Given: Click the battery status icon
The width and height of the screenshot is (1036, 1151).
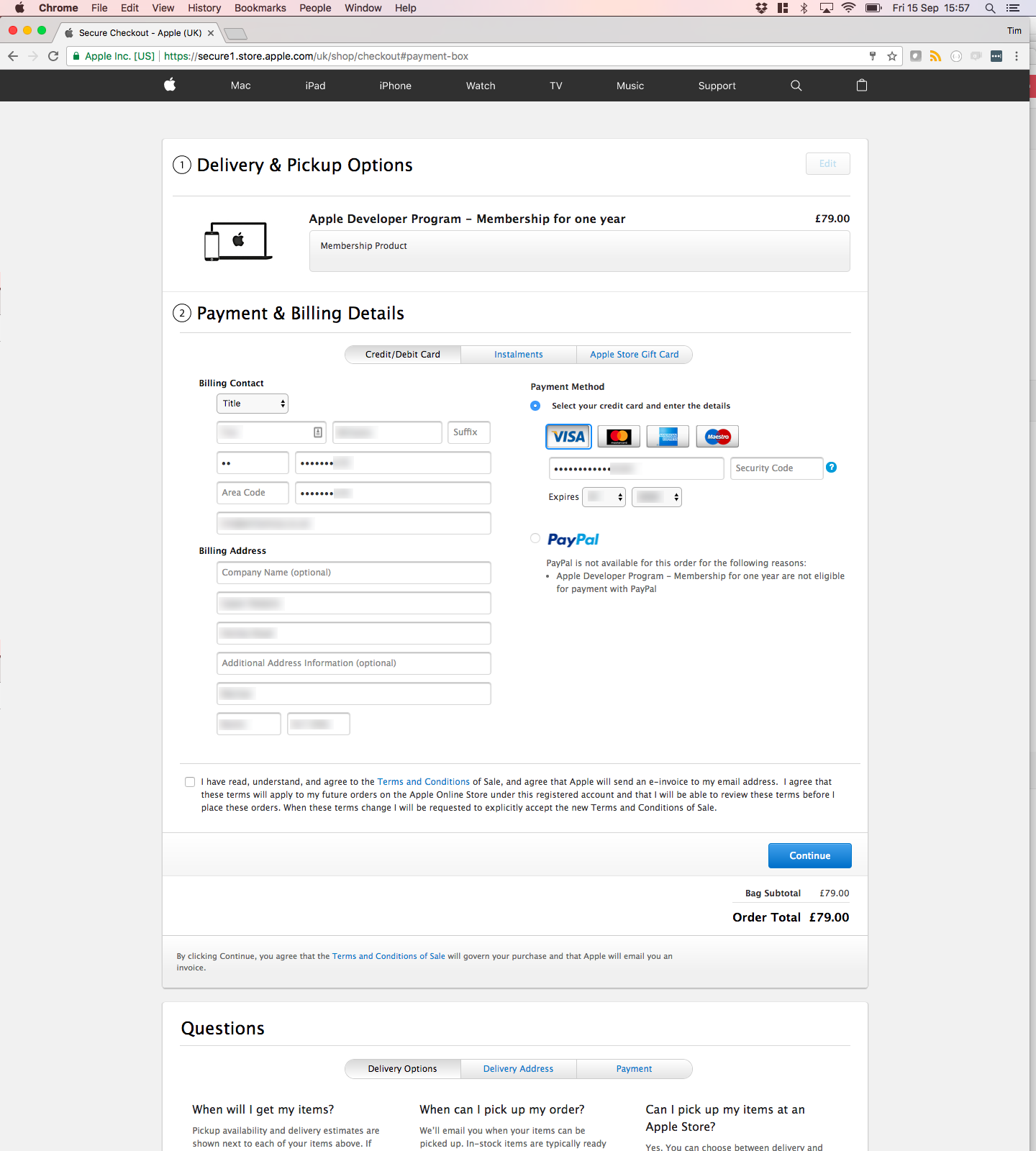Looking at the screenshot, I should [873, 8].
